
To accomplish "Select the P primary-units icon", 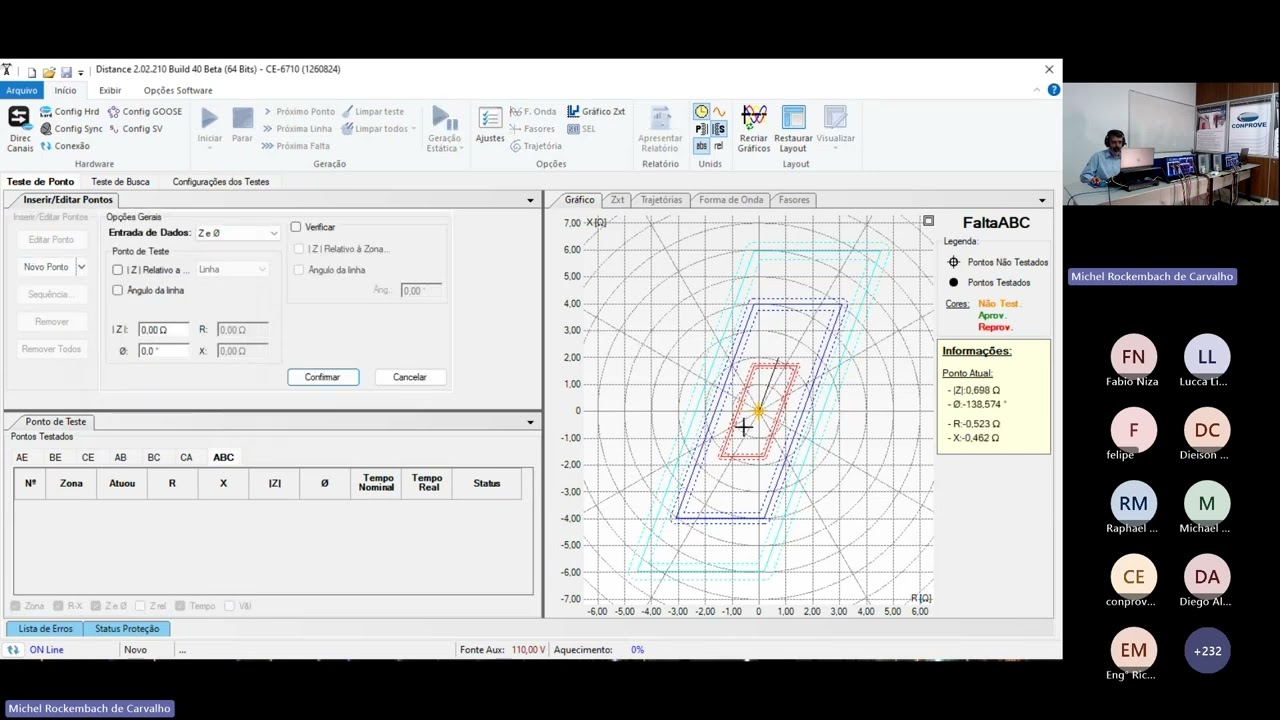I will 701,129.
